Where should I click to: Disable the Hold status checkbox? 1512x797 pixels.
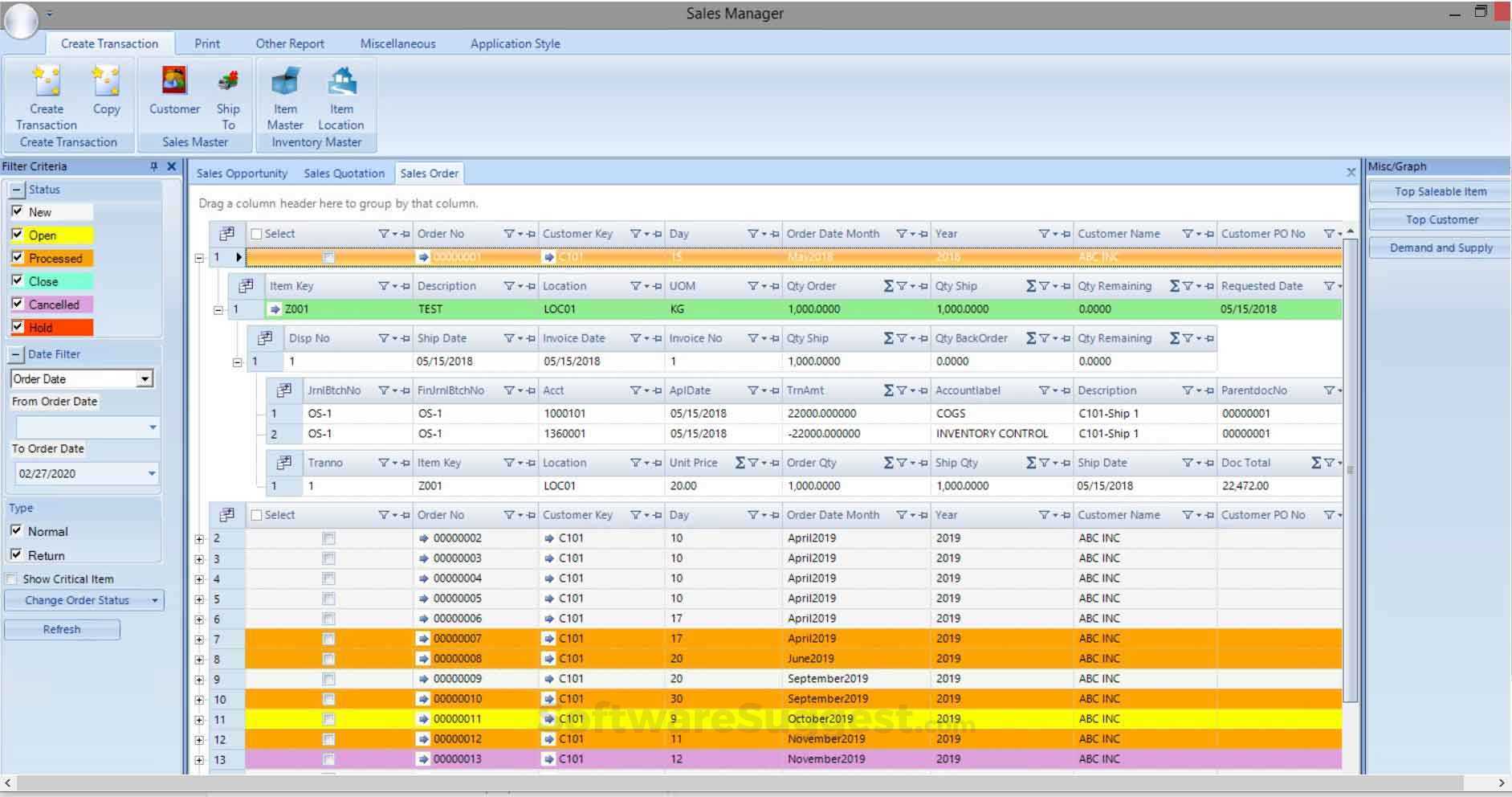(18, 327)
